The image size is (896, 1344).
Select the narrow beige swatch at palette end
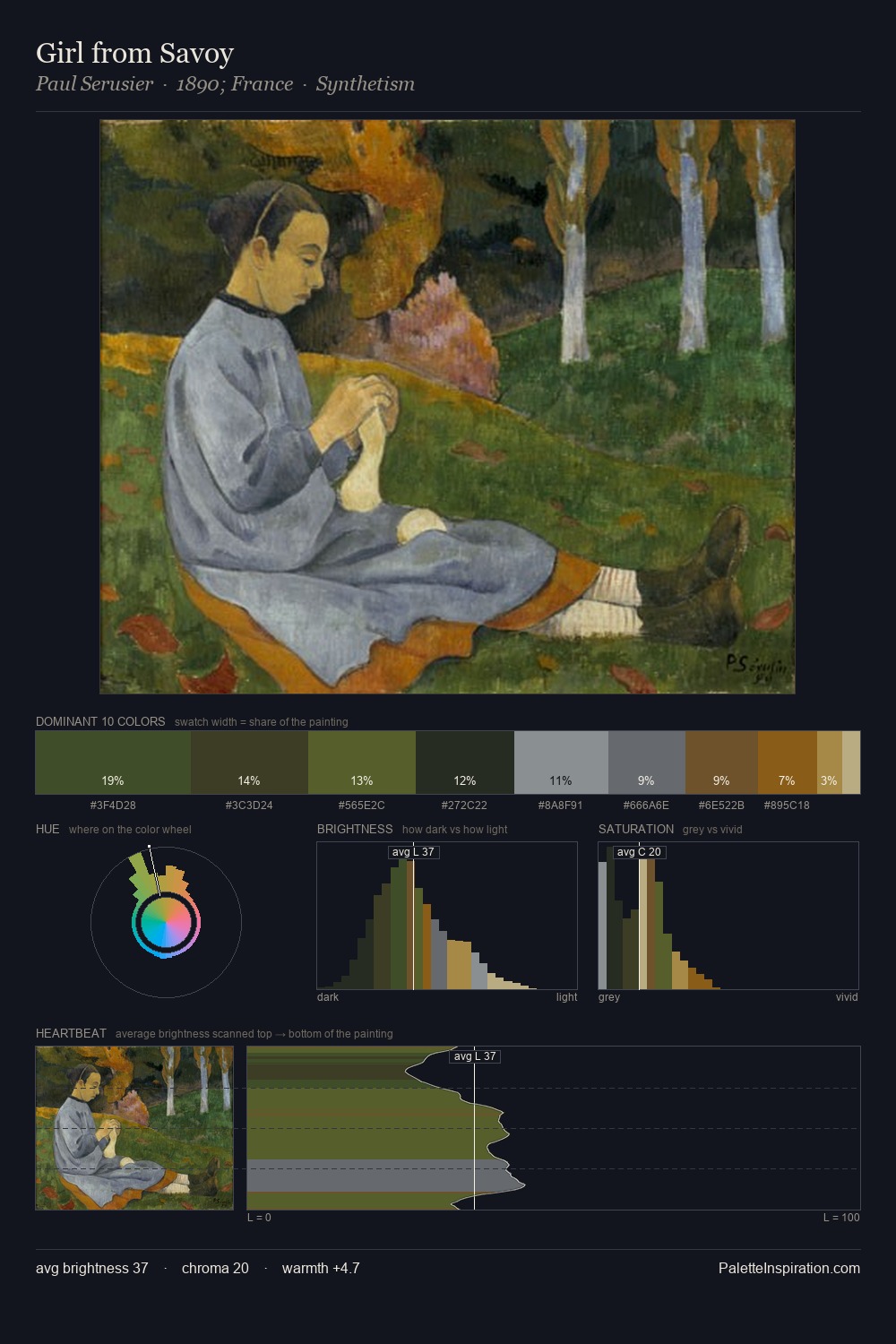click(x=851, y=762)
